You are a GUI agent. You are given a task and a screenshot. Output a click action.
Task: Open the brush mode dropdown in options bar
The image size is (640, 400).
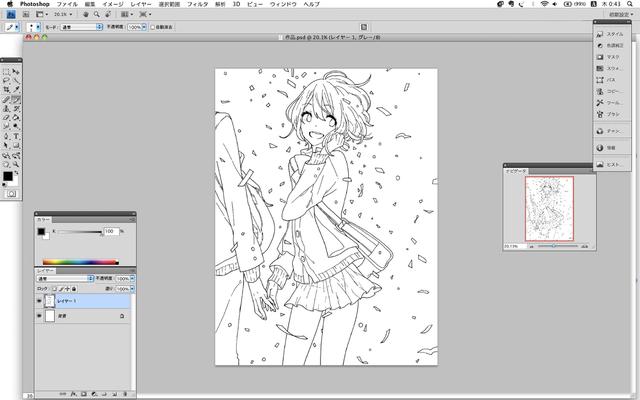82,27
